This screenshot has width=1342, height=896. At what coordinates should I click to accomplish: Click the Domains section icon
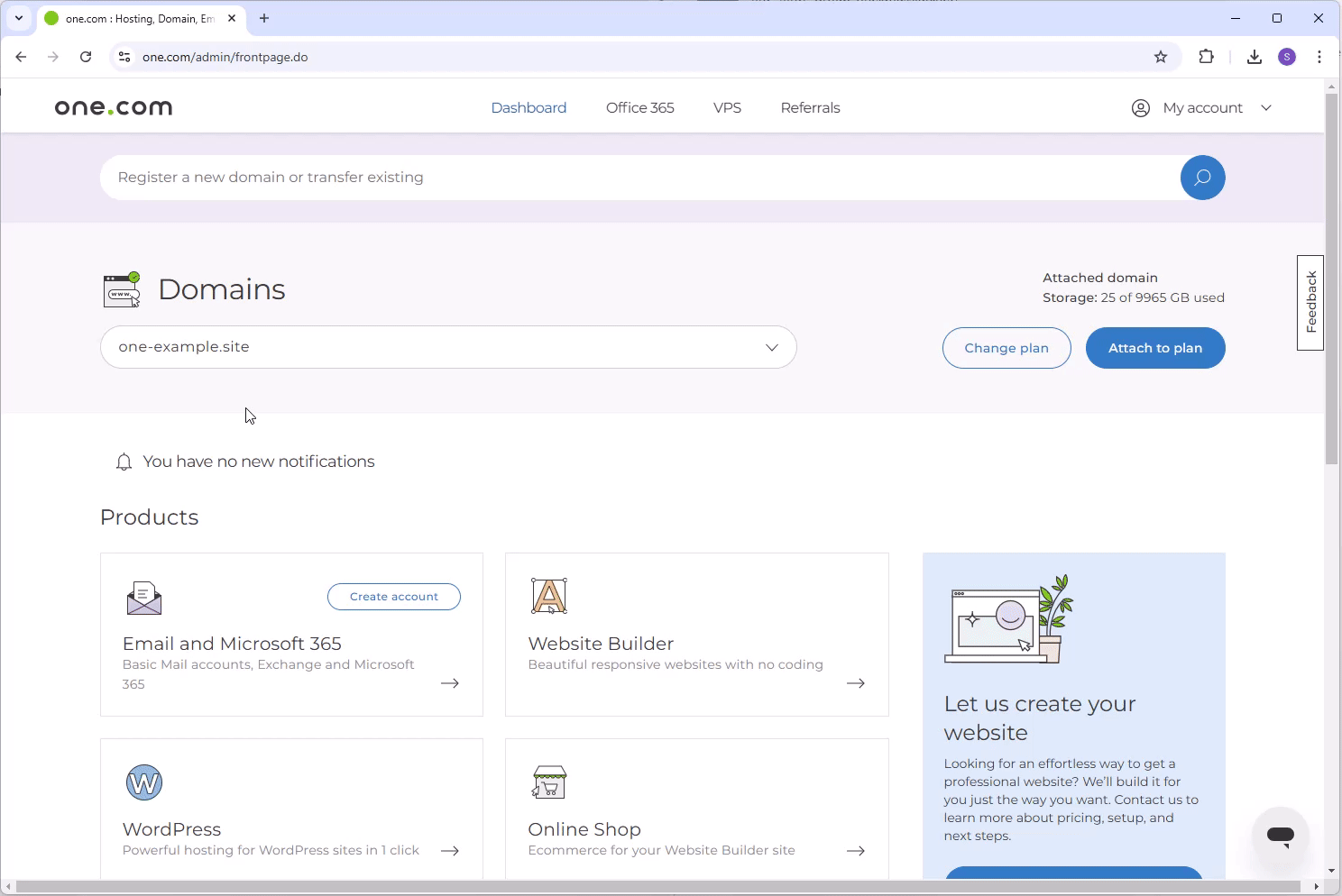122,288
